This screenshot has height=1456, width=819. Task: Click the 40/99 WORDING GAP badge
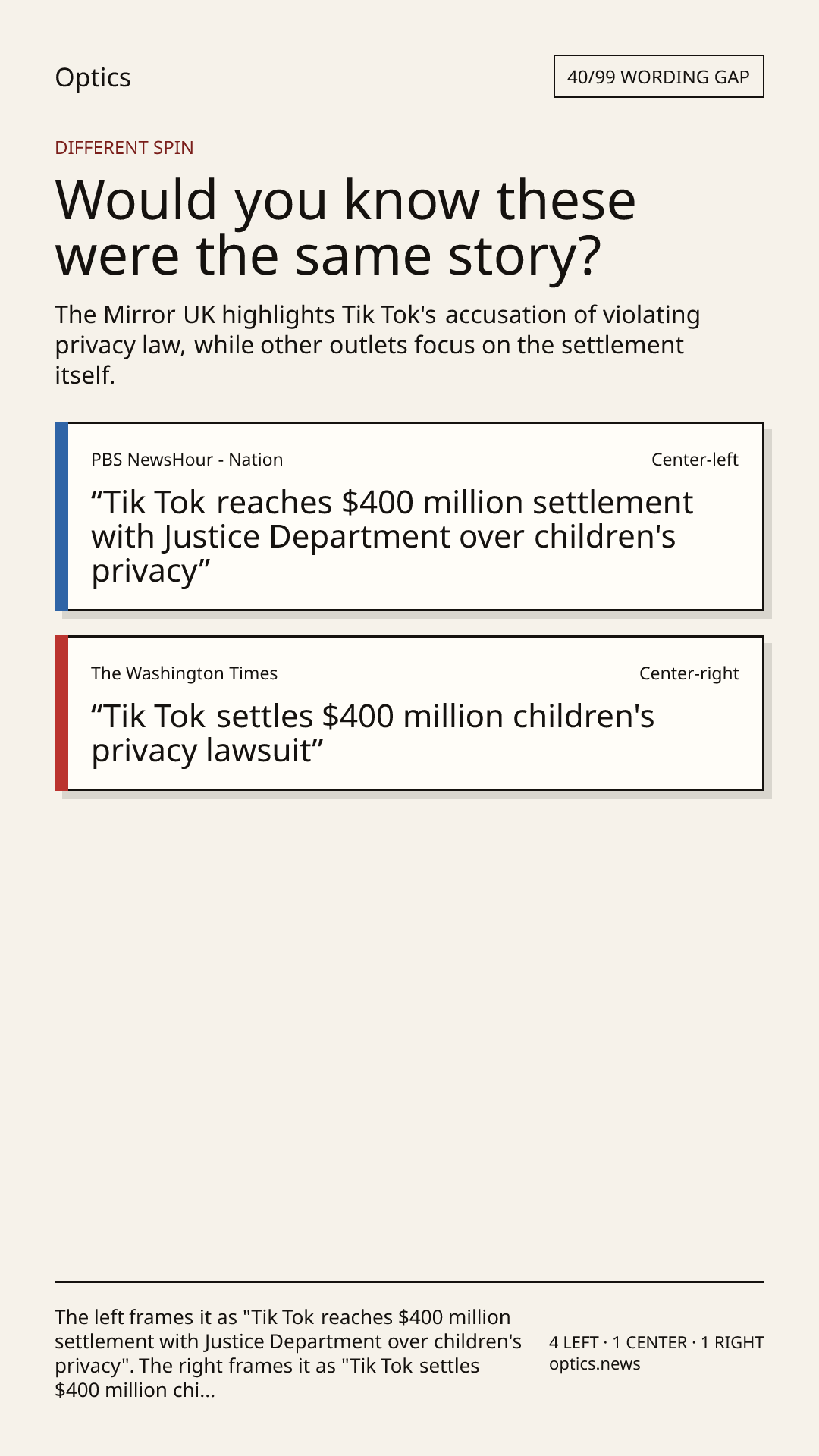(x=658, y=77)
